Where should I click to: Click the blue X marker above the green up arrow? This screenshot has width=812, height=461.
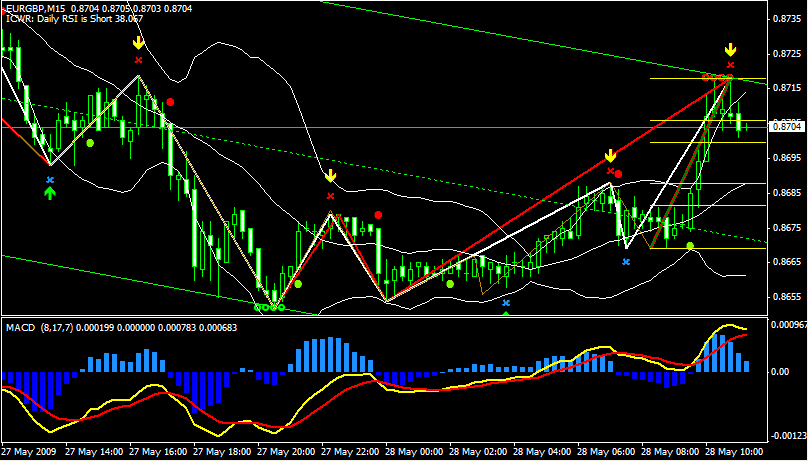[50, 179]
